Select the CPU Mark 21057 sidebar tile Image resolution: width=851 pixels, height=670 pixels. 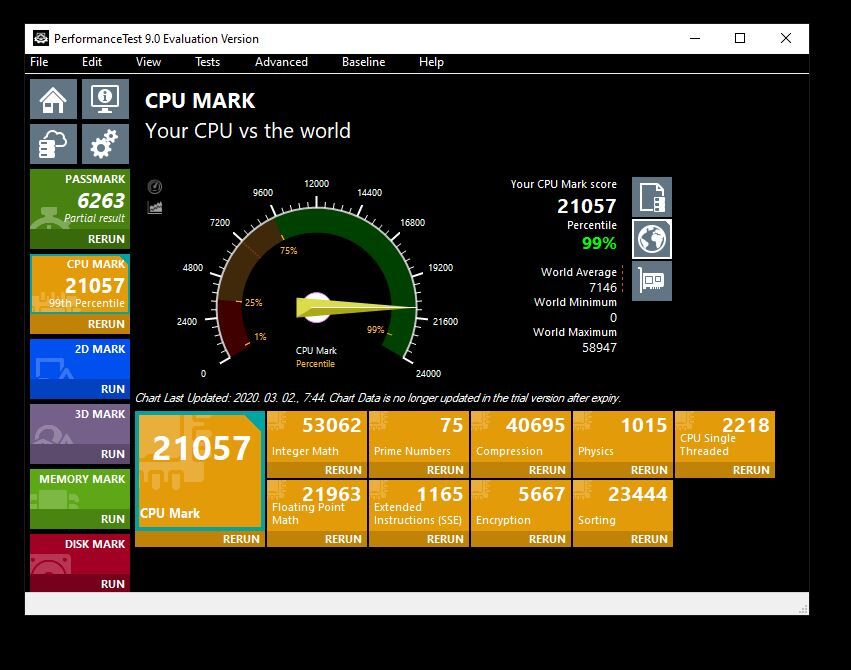tap(80, 284)
